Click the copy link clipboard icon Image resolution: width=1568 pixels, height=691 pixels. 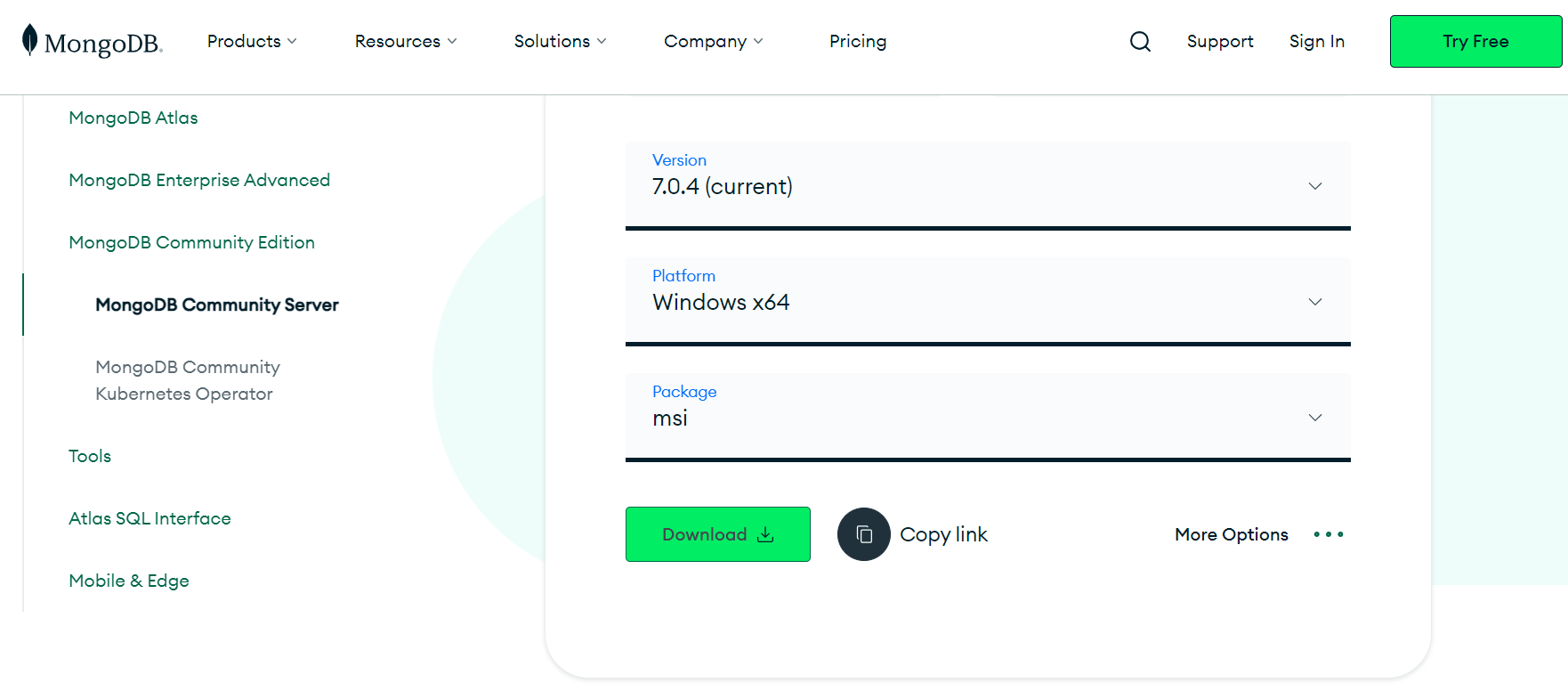(864, 534)
